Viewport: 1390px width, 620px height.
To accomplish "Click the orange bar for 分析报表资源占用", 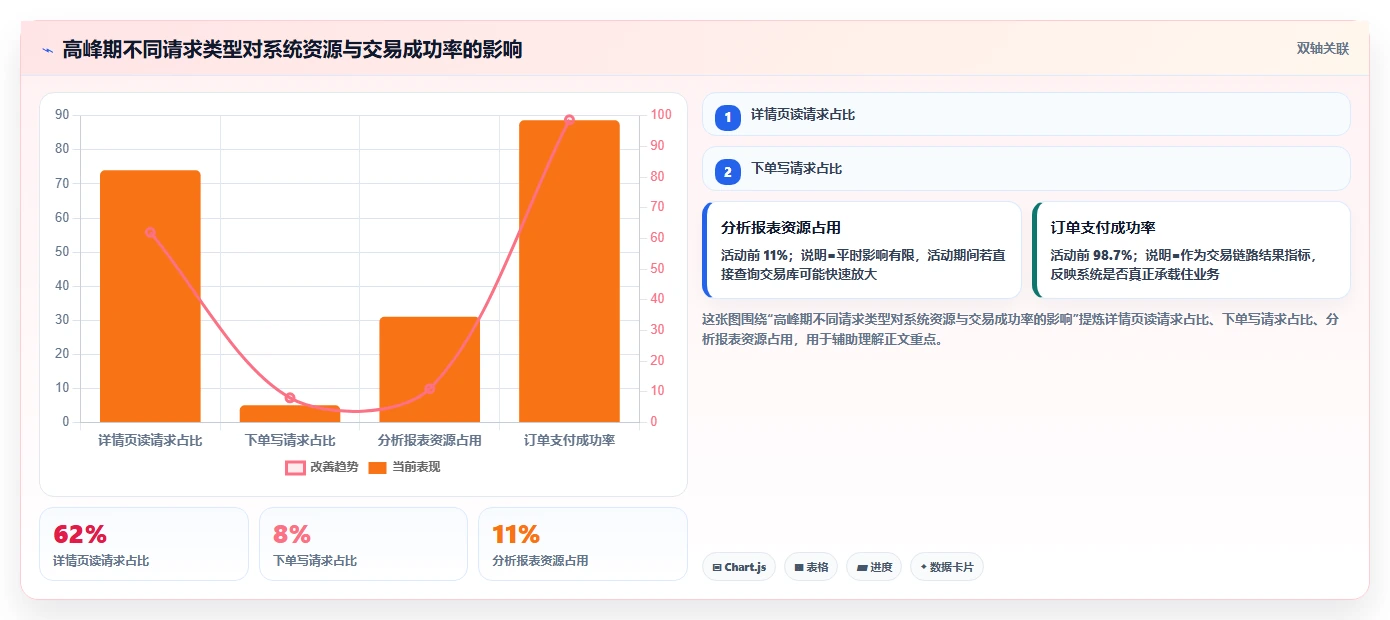I will (430, 369).
